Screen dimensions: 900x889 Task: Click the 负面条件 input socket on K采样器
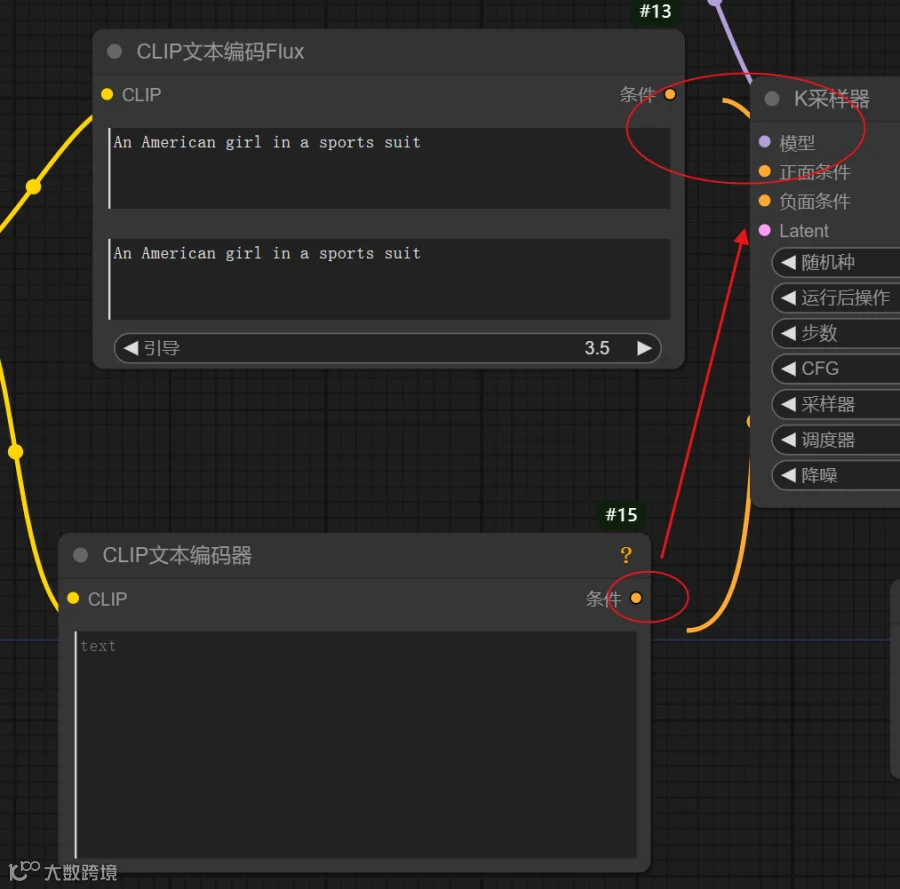pos(765,200)
